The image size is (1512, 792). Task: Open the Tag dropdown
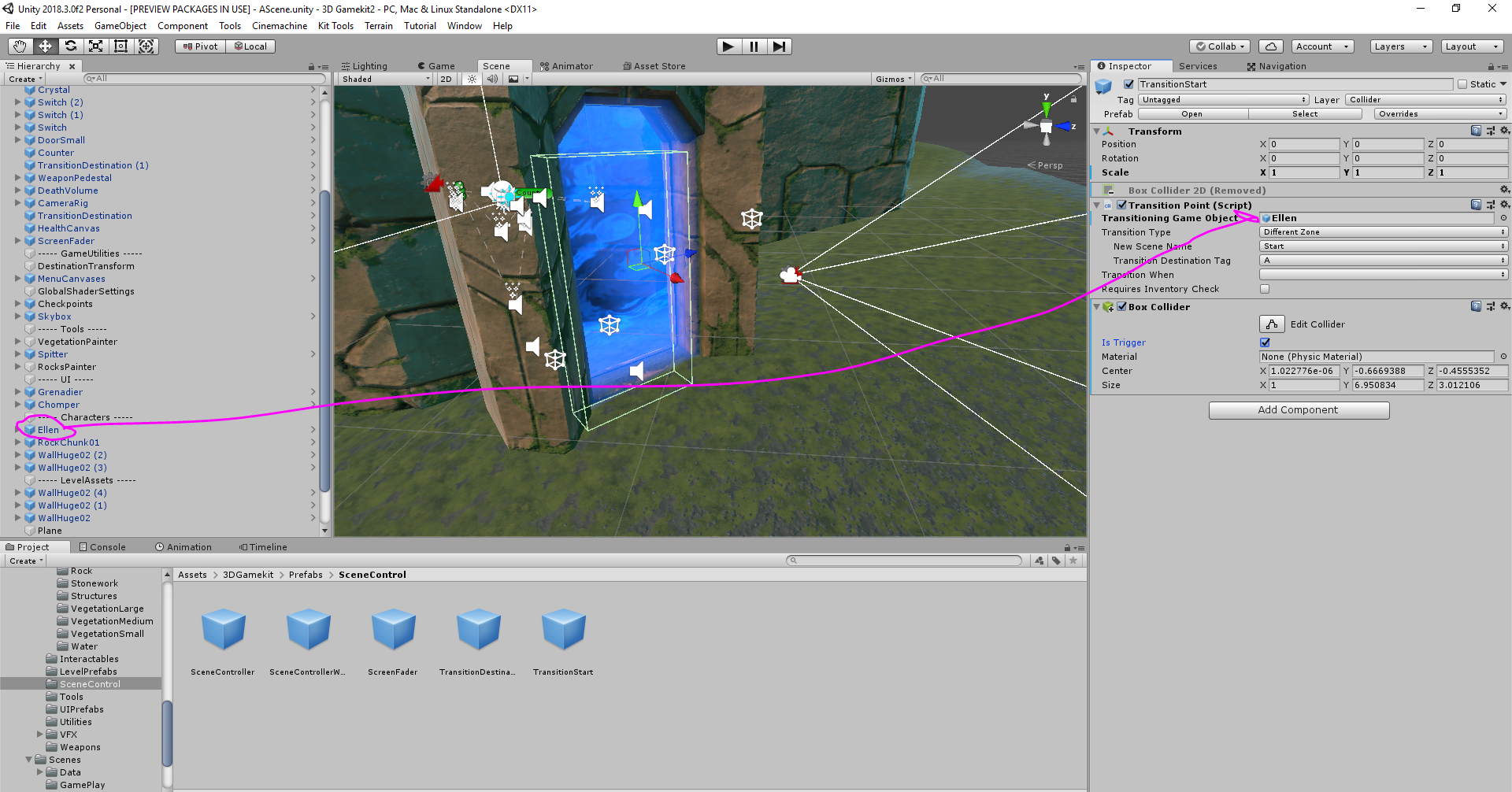coord(1223,100)
